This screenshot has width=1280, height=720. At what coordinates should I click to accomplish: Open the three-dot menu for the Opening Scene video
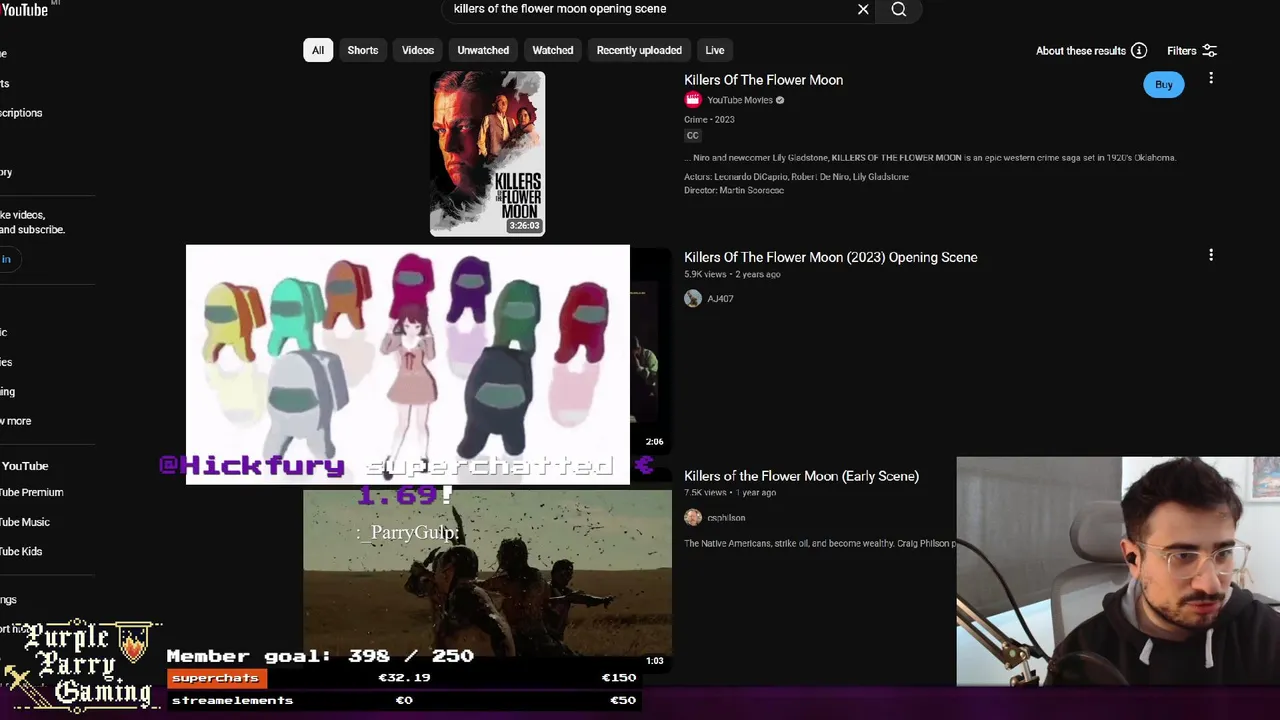pyautogui.click(x=1211, y=255)
